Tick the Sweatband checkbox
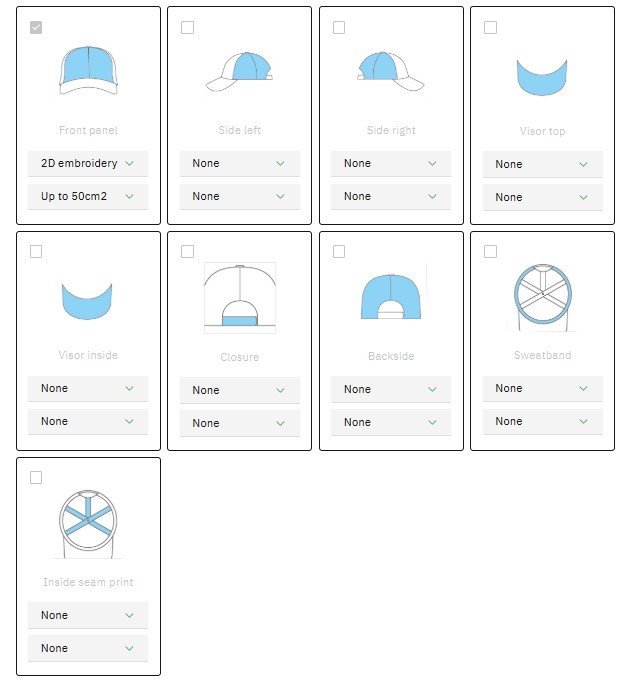The image size is (632, 689). pyautogui.click(x=490, y=251)
